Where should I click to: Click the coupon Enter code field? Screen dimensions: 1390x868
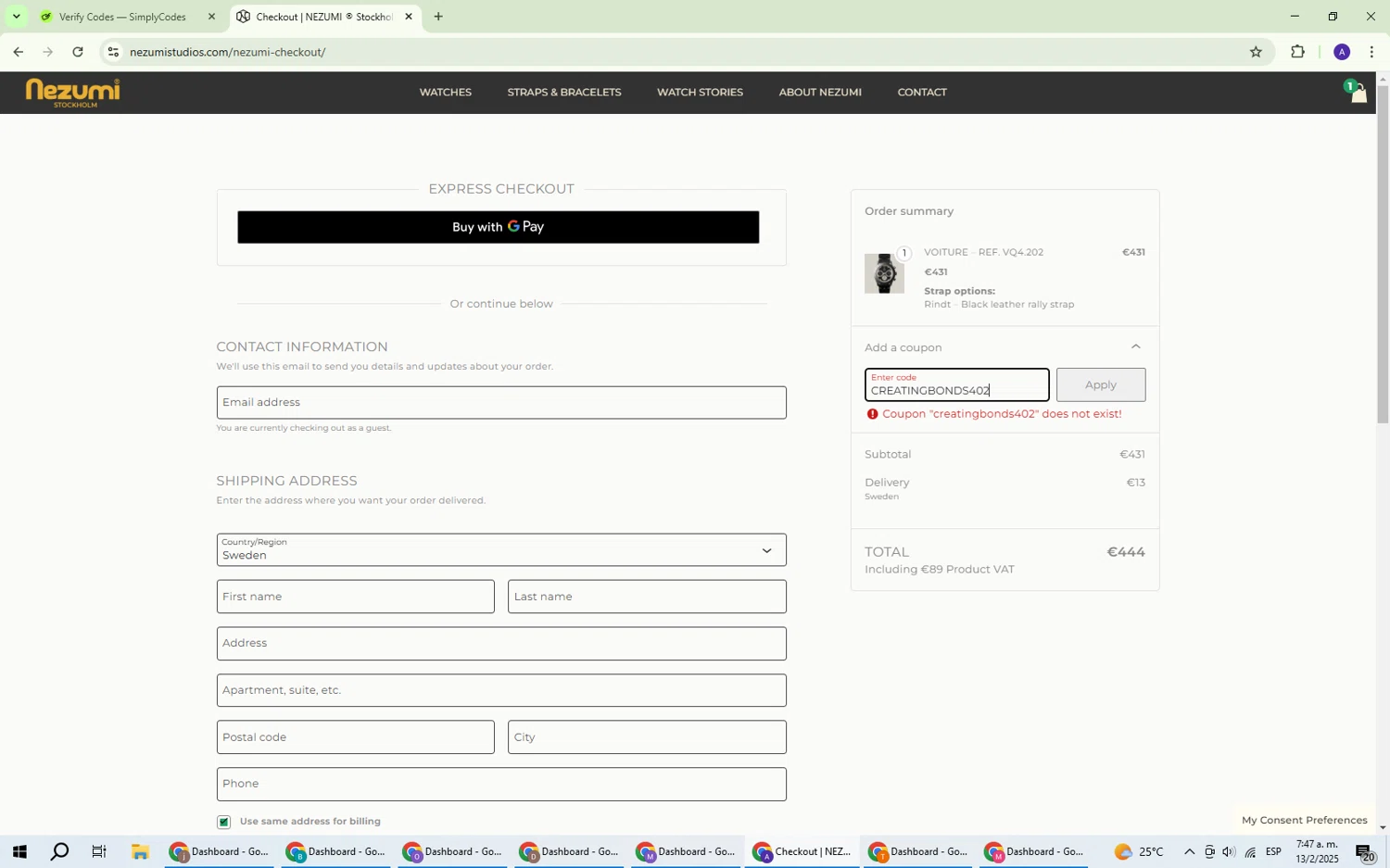[956, 385]
